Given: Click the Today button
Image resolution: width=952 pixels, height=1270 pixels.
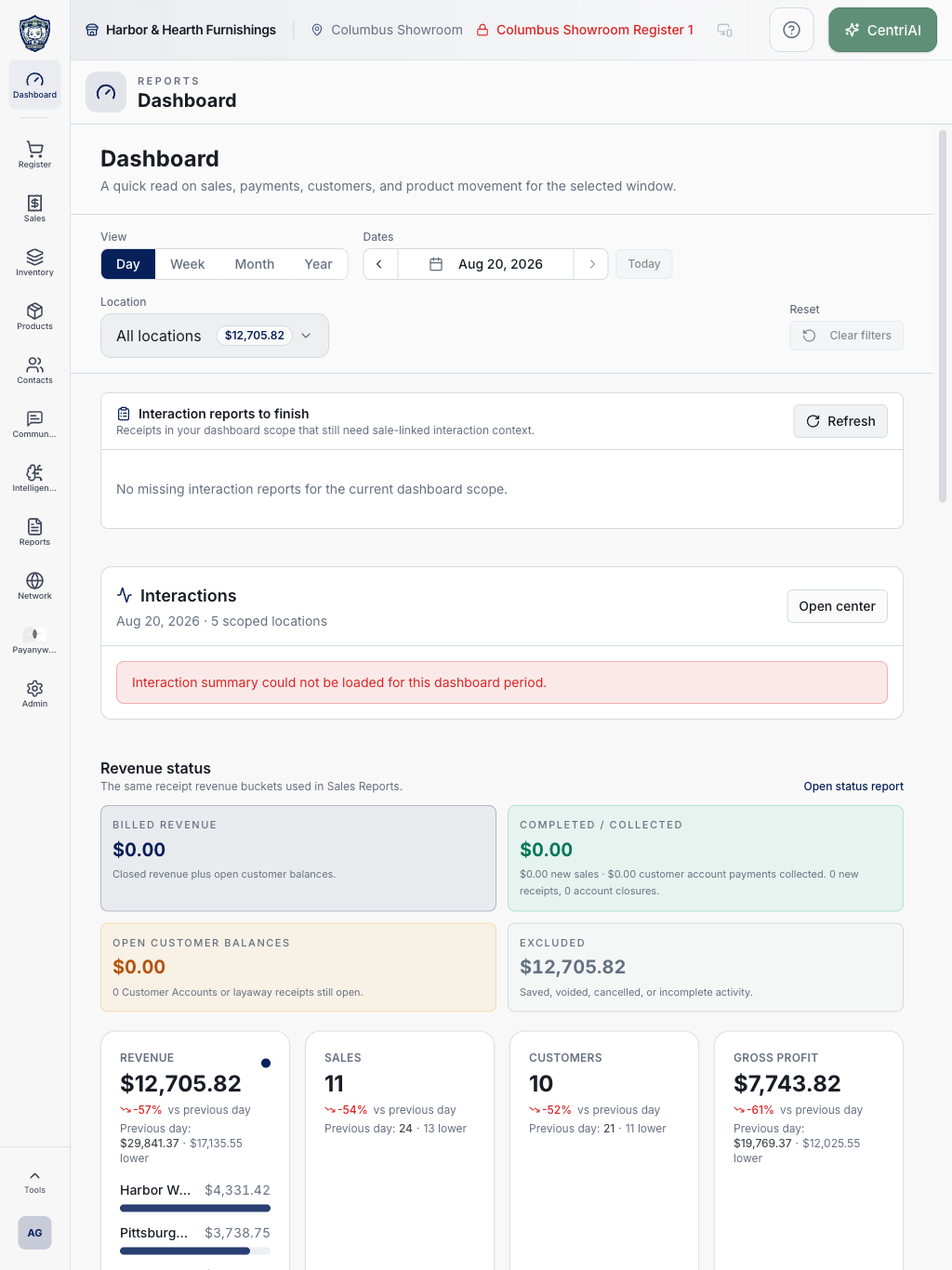Looking at the screenshot, I should pyautogui.click(x=644, y=264).
